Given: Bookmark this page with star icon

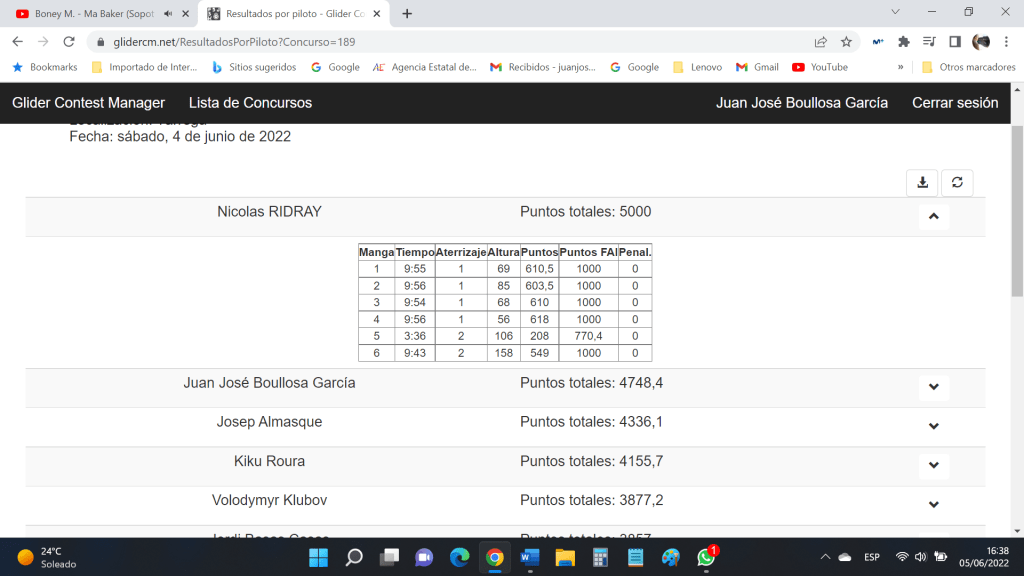Looking at the screenshot, I should click(x=846, y=42).
